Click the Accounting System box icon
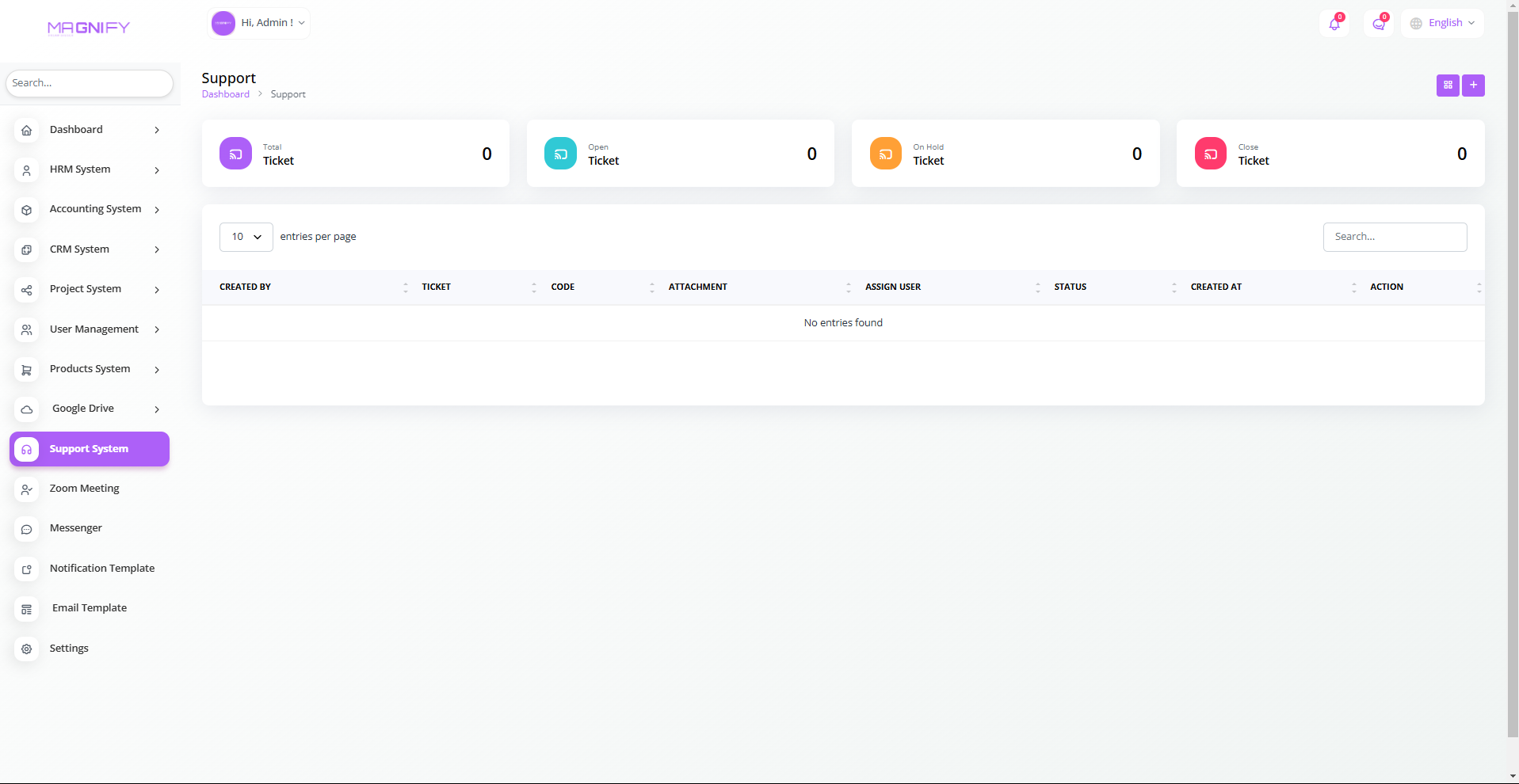This screenshot has width=1519, height=784. tap(26, 210)
